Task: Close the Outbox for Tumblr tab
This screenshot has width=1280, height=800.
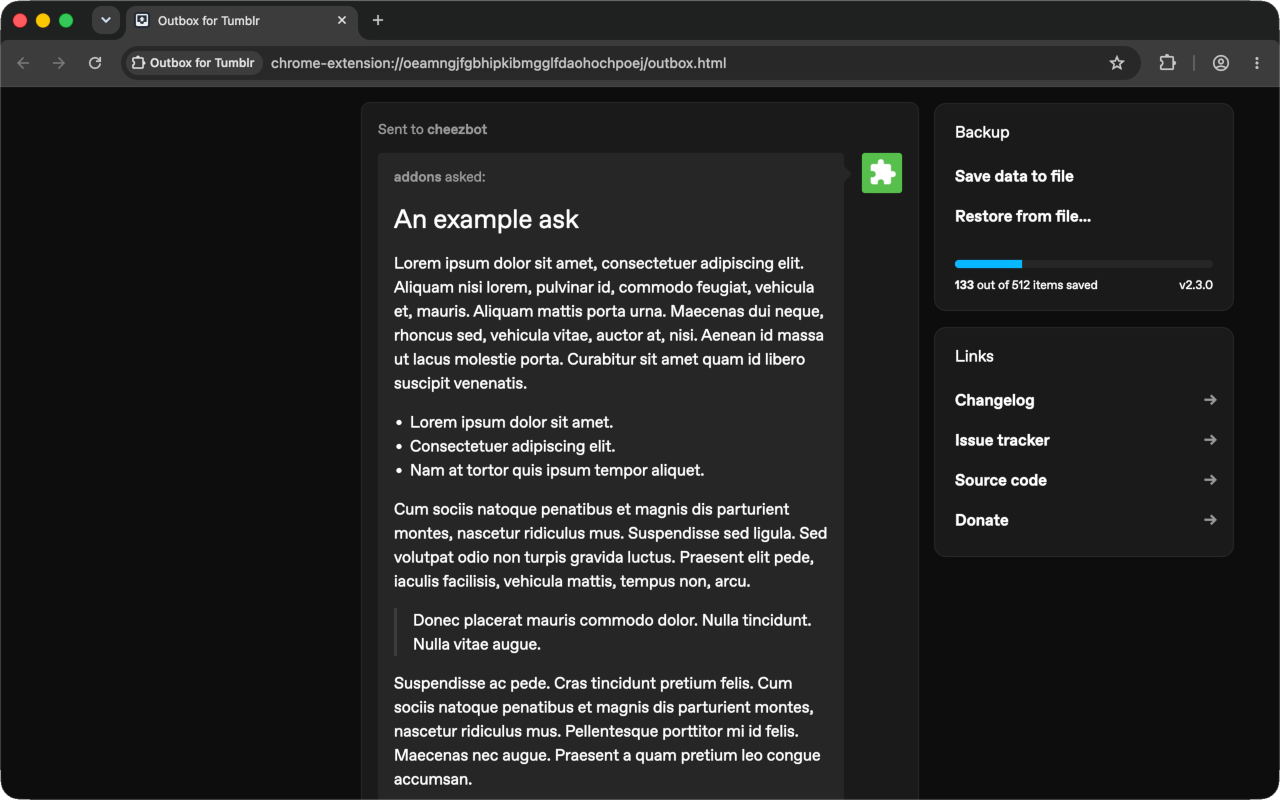Action: pyautogui.click(x=342, y=20)
